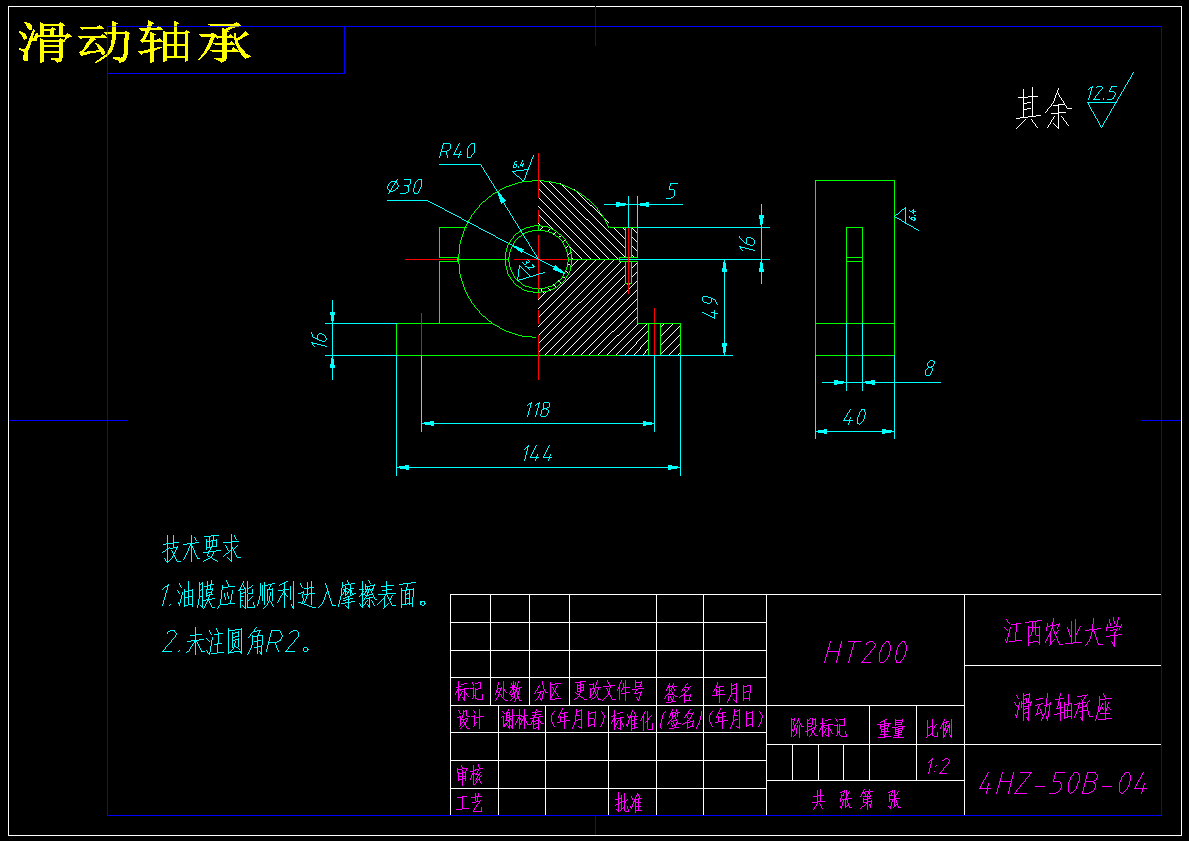Screen dimensions: 1189x841
Task: Click the note 1.油膜应能顺利进入摩擦表面。
Action: pos(295,595)
